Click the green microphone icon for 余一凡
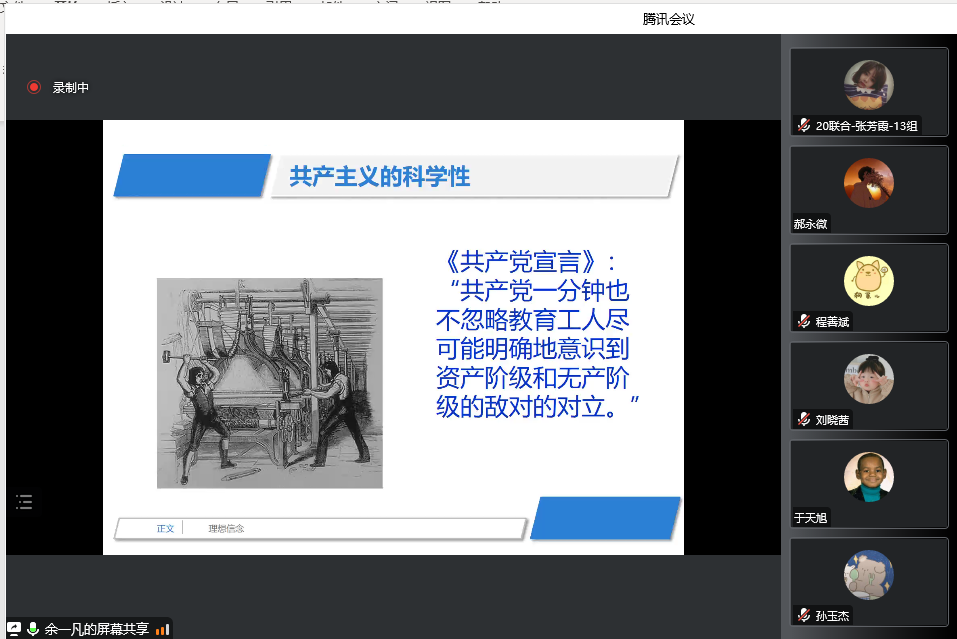 33,629
